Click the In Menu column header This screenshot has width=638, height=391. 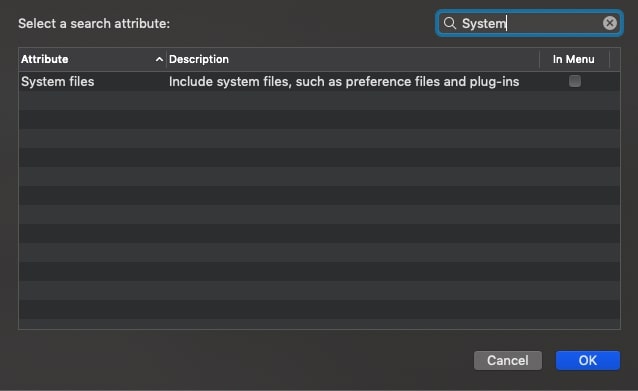[x=573, y=59]
